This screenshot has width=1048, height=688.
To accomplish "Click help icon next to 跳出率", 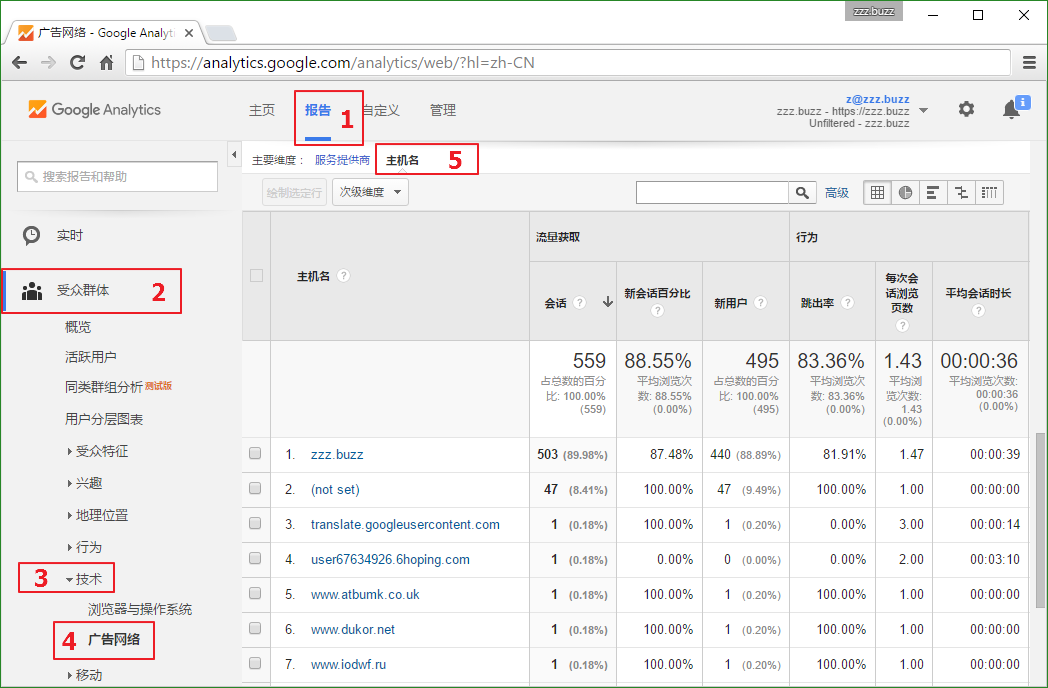I will [x=847, y=303].
